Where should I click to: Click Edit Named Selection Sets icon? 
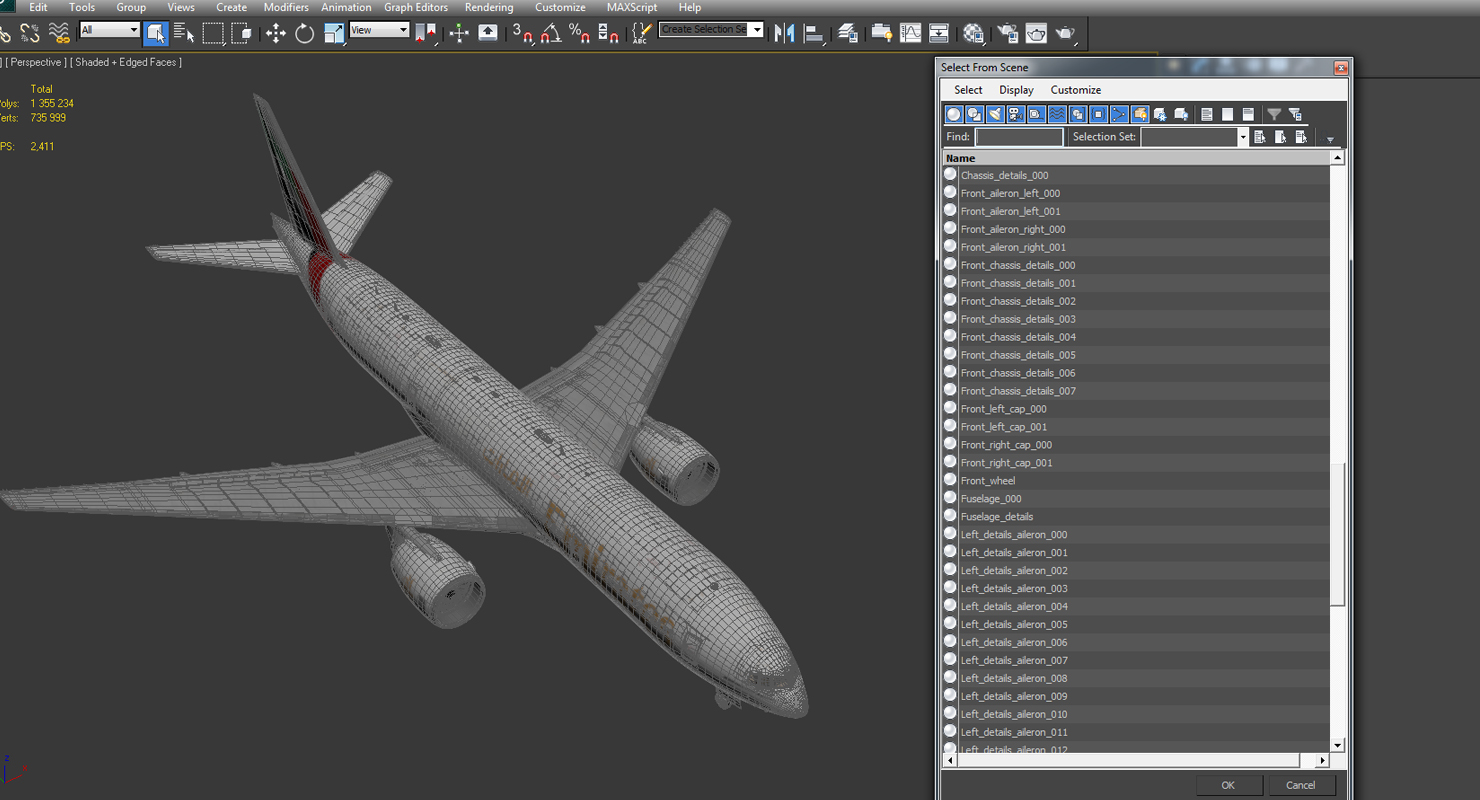(641, 33)
